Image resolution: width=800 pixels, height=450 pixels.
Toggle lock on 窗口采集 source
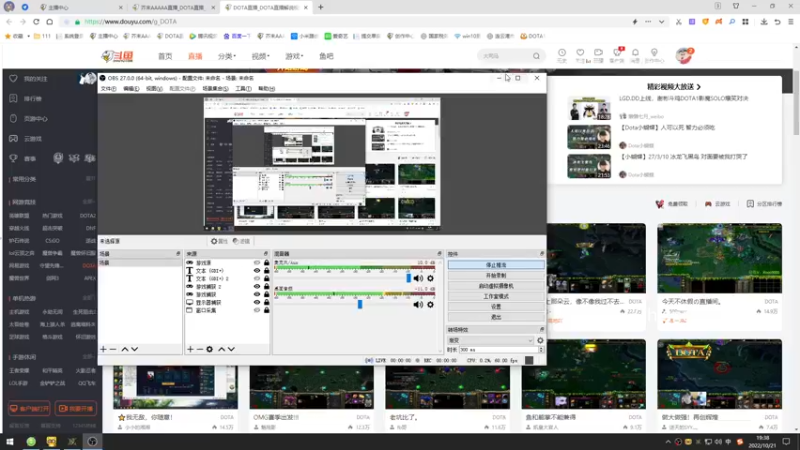266,310
